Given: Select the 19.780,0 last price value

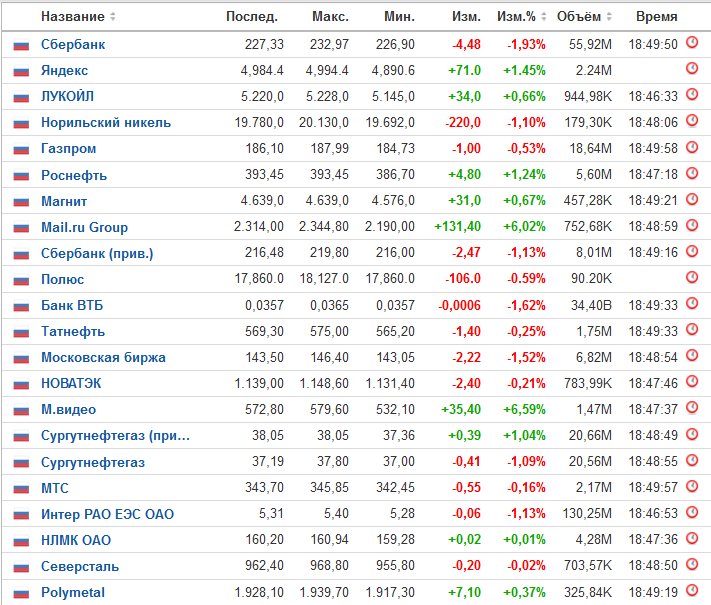Looking at the screenshot, I should (259, 122).
